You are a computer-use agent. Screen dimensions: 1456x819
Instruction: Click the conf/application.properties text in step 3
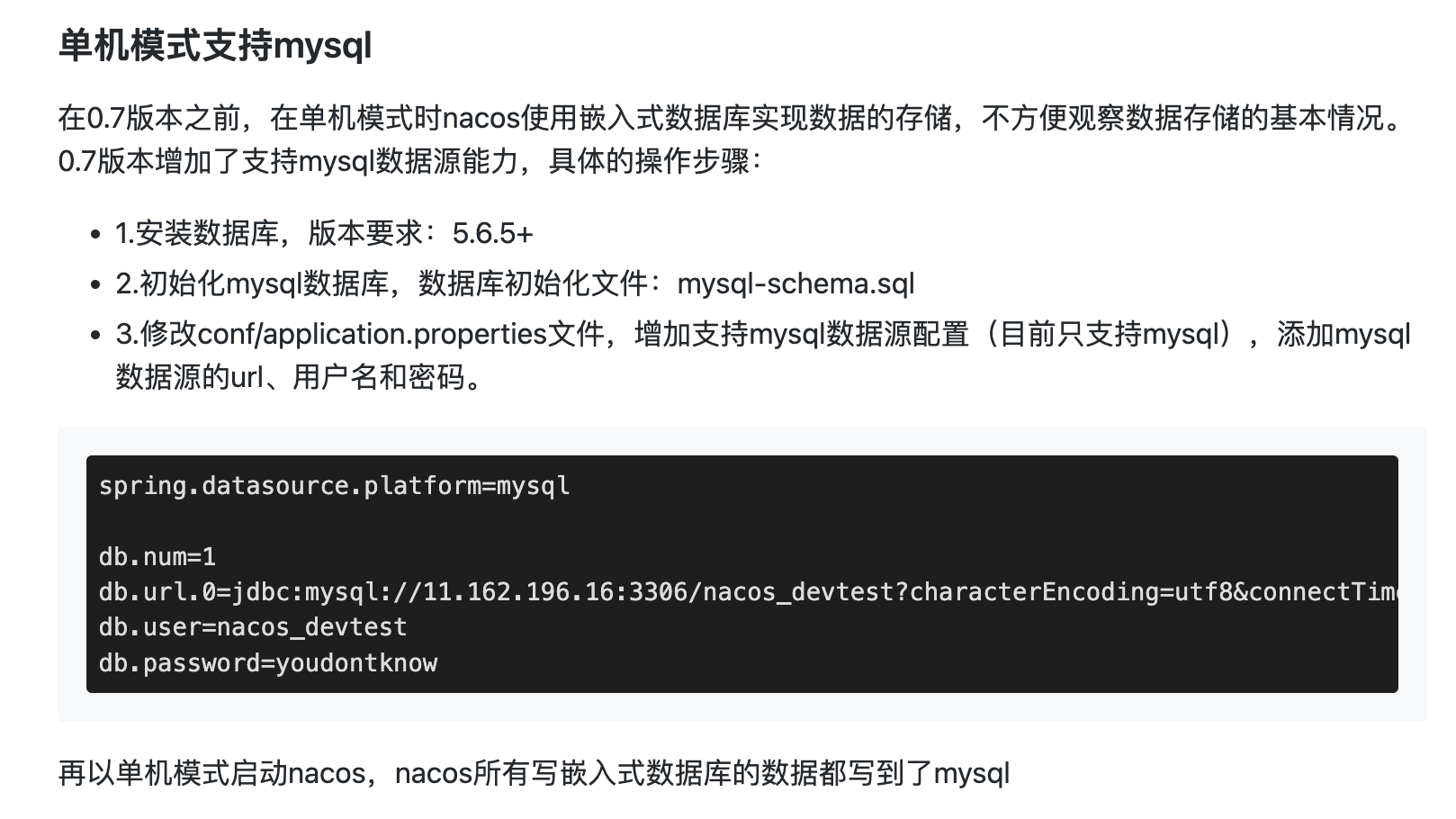(372, 335)
